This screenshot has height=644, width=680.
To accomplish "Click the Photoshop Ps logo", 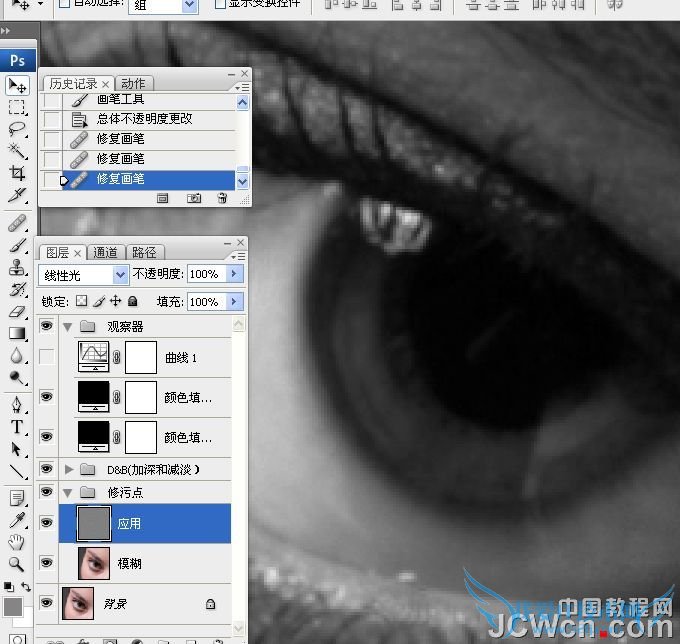I will [x=18, y=60].
